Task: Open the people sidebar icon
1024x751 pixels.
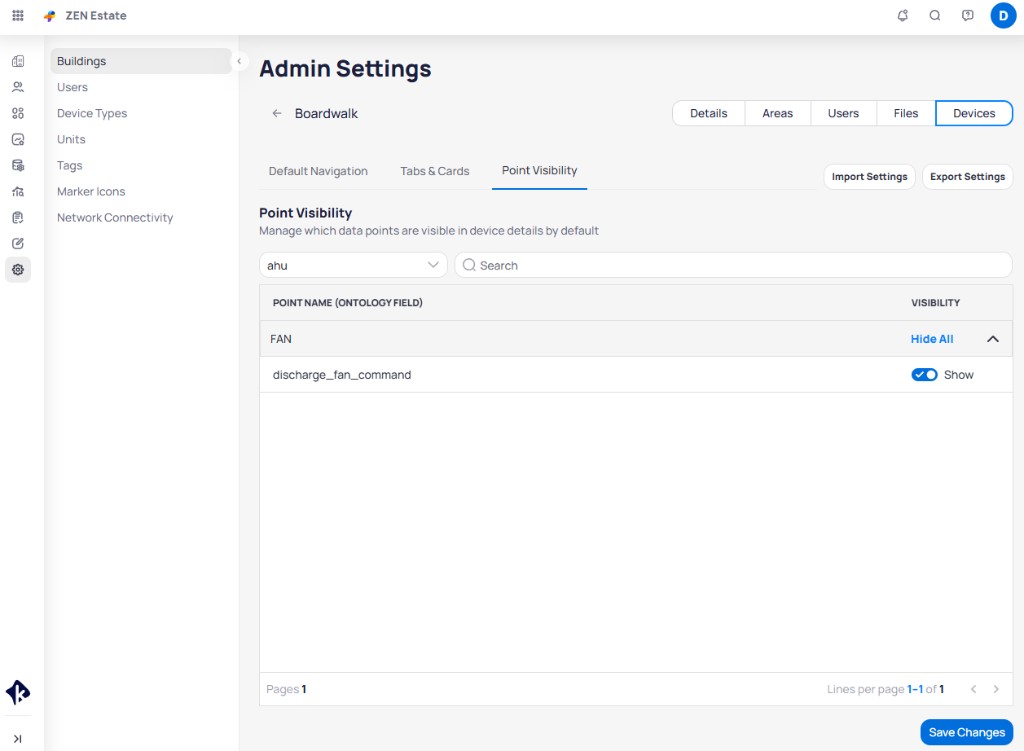Action: 18,87
